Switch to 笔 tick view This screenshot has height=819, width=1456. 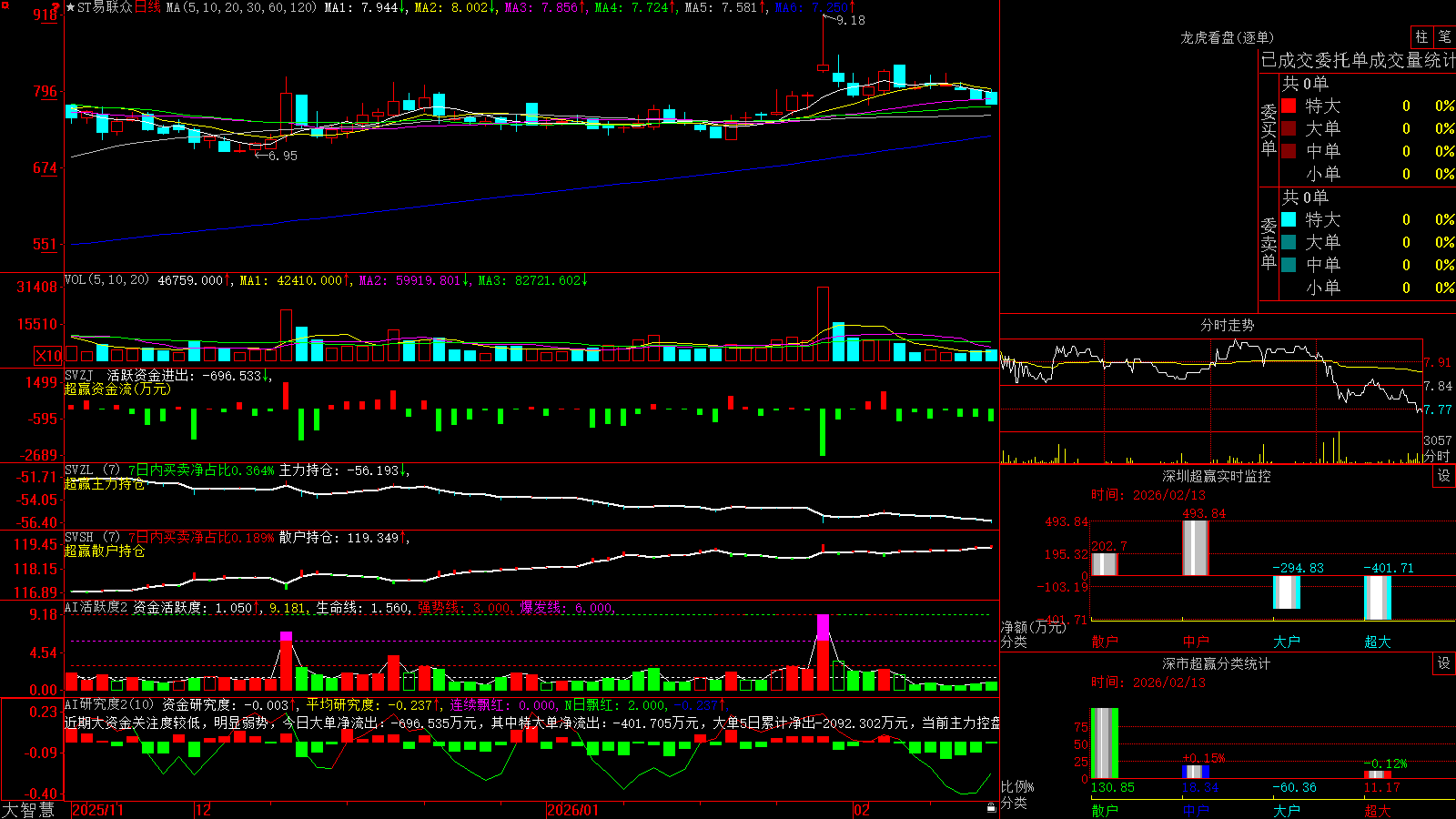(1444, 37)
